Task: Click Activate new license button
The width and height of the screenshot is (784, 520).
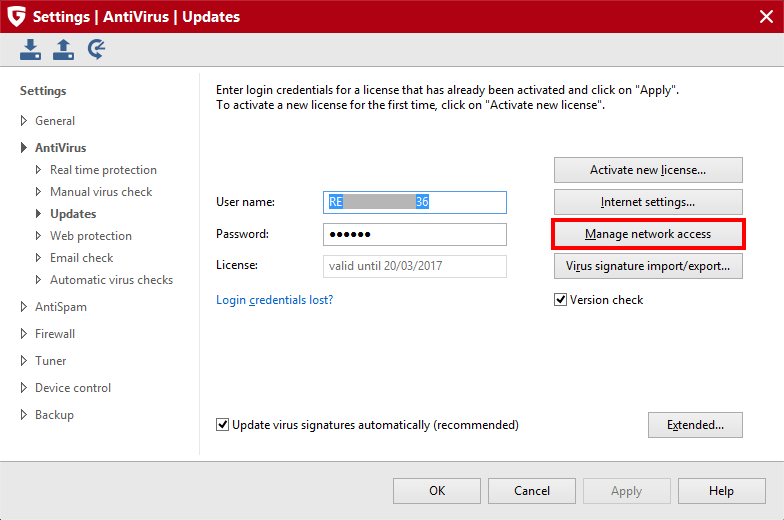Action: tap(648, 170)
